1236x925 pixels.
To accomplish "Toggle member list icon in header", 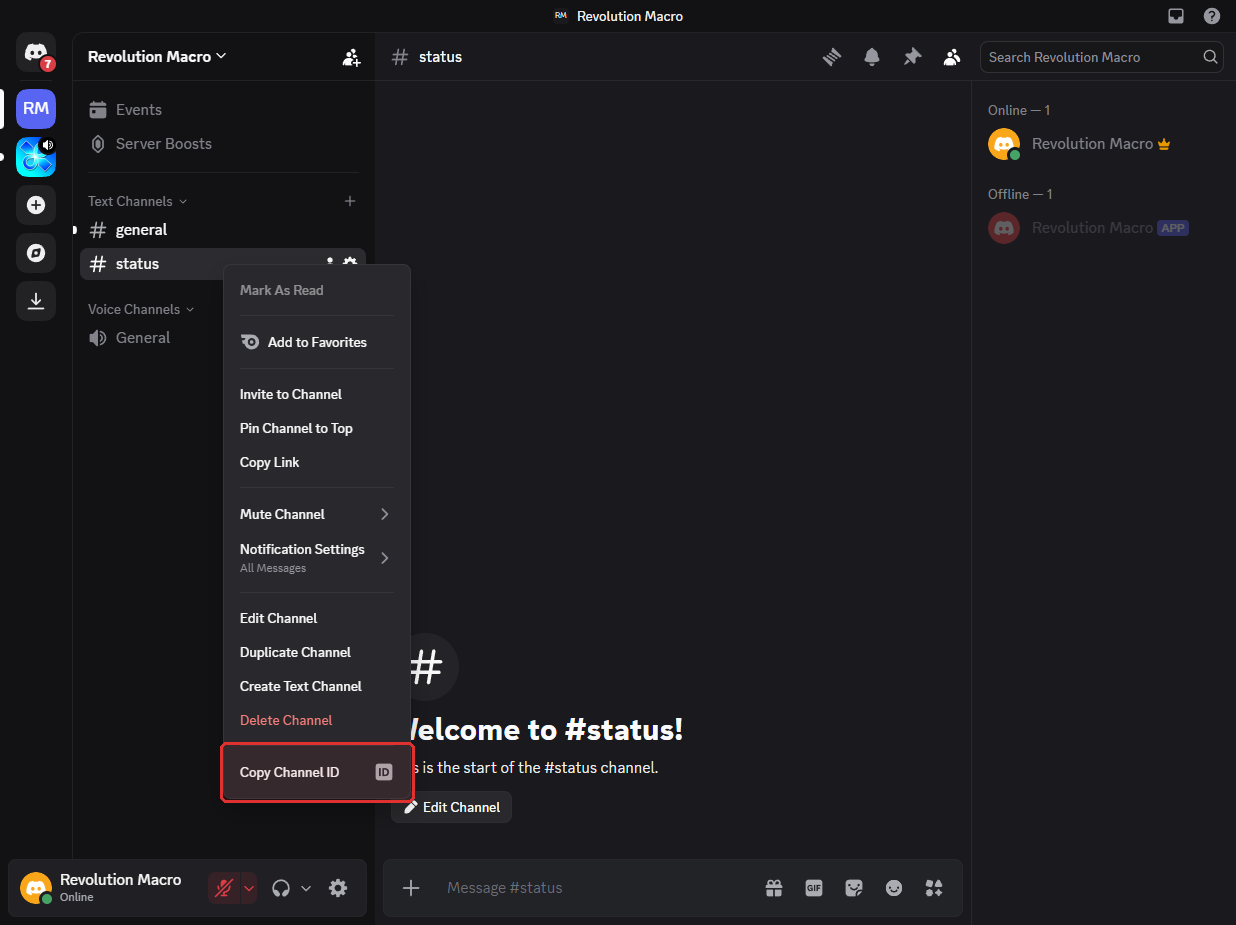I will pos(952,57).
